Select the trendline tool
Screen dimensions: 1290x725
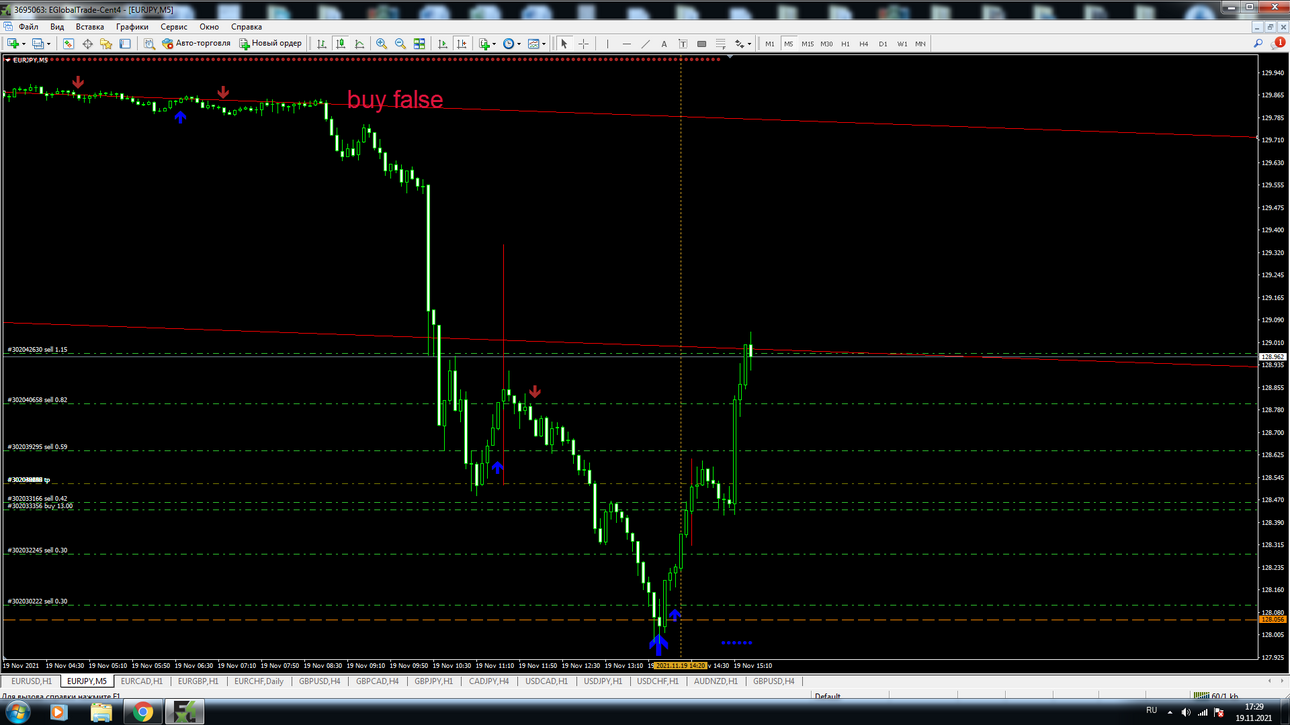pyautogui.click(x=645, y=44)
